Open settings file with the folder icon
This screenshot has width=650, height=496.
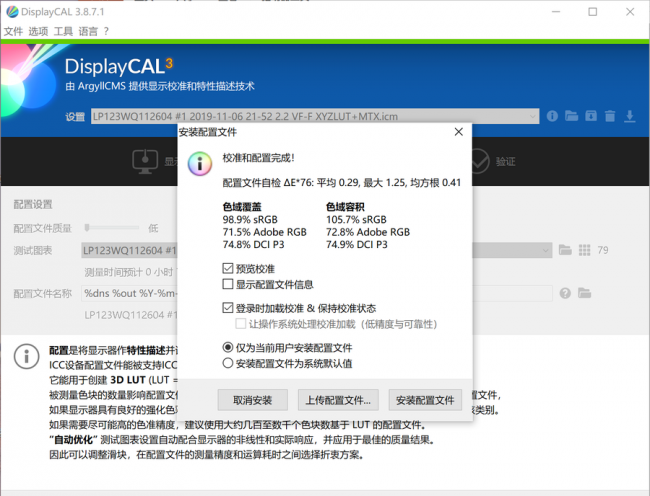pos(571,116)
